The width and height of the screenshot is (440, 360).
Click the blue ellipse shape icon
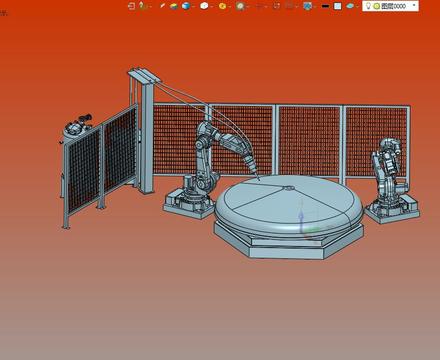[x=350, y=6]
